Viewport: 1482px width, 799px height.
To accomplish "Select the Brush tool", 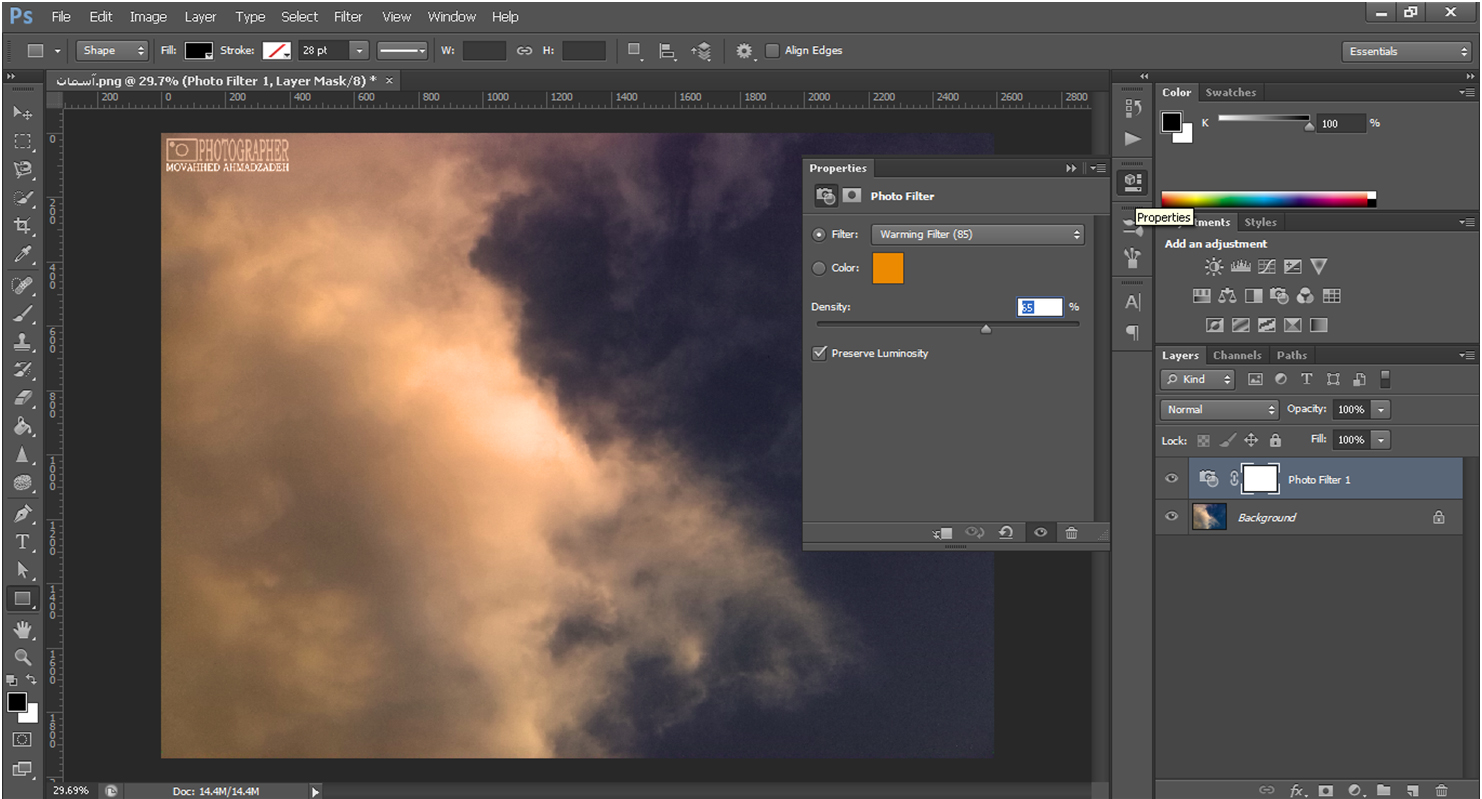I will pos(22,313).
